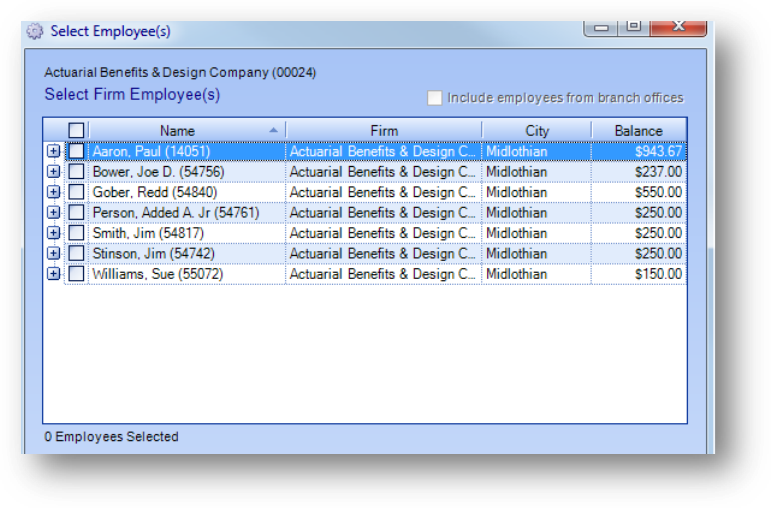The height and width of the screenshot is (508, 771).
Task: Click 'Actuarial Benefits & Design Company (00024)' label
Action: [180, 72]
